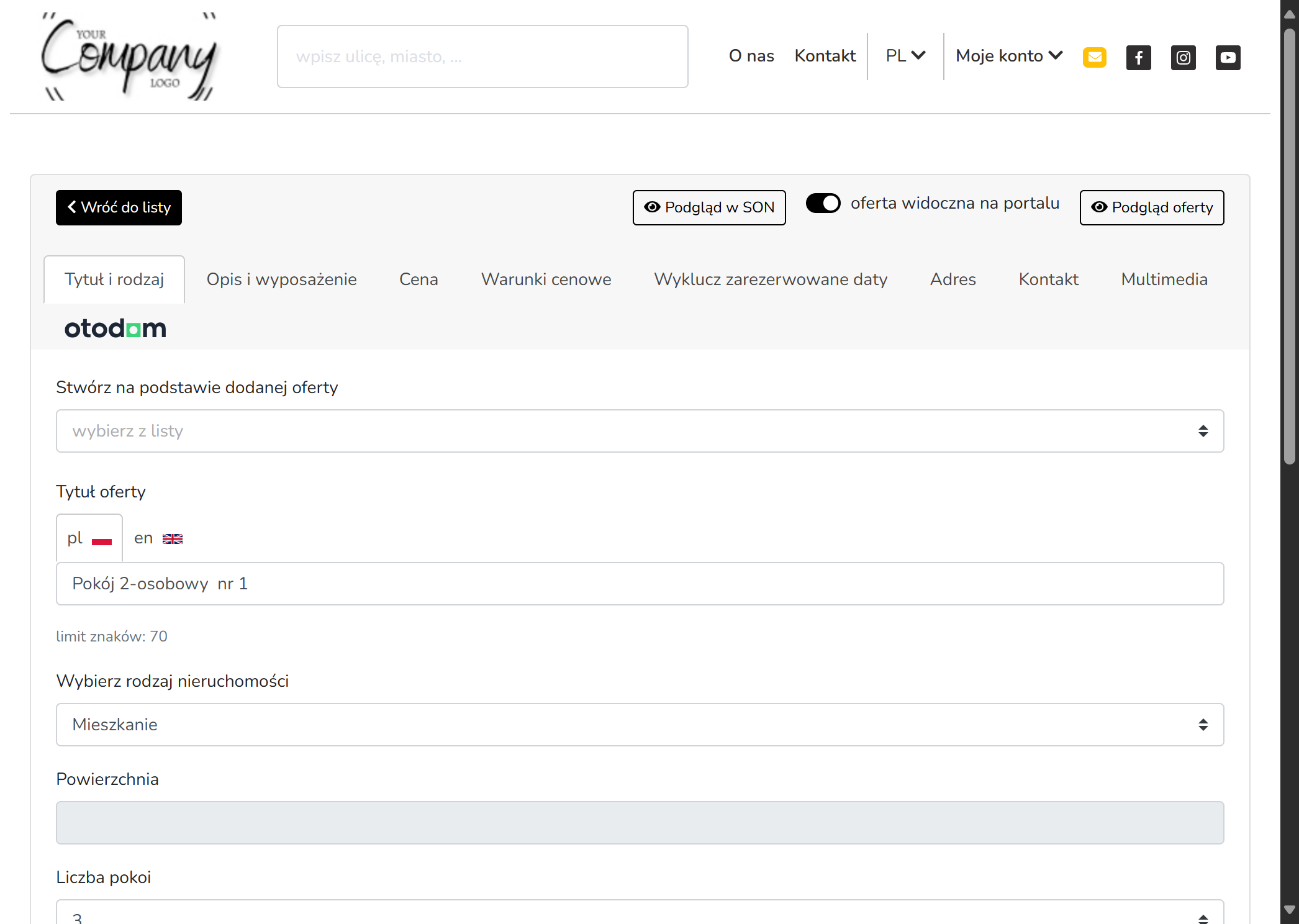The image size is (1299, 924).
Task: Open the 'wybierz z listy' dropdown
Action: [x=640, y=431]
